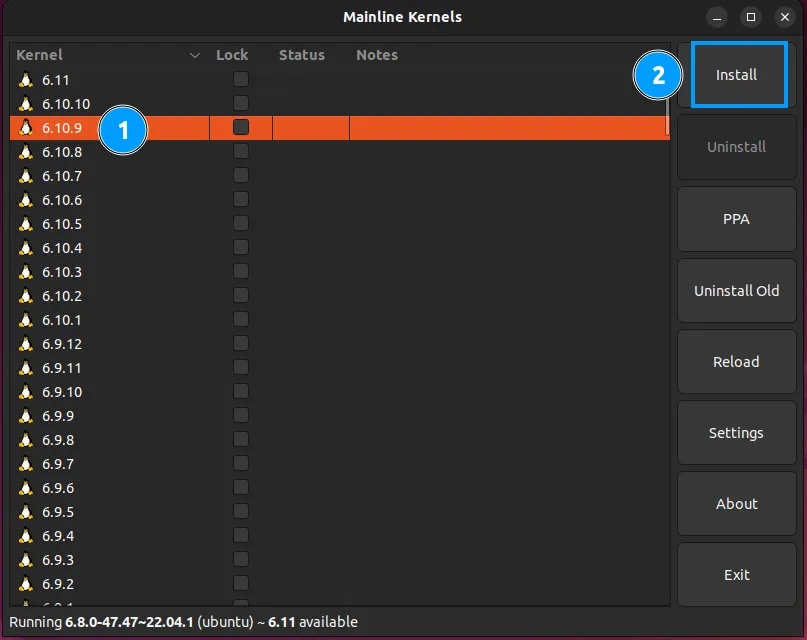Pick the penguin icon for kernel 6.10.6
The width and height of the screenshot is (807, 640).
tap(26, 200)
